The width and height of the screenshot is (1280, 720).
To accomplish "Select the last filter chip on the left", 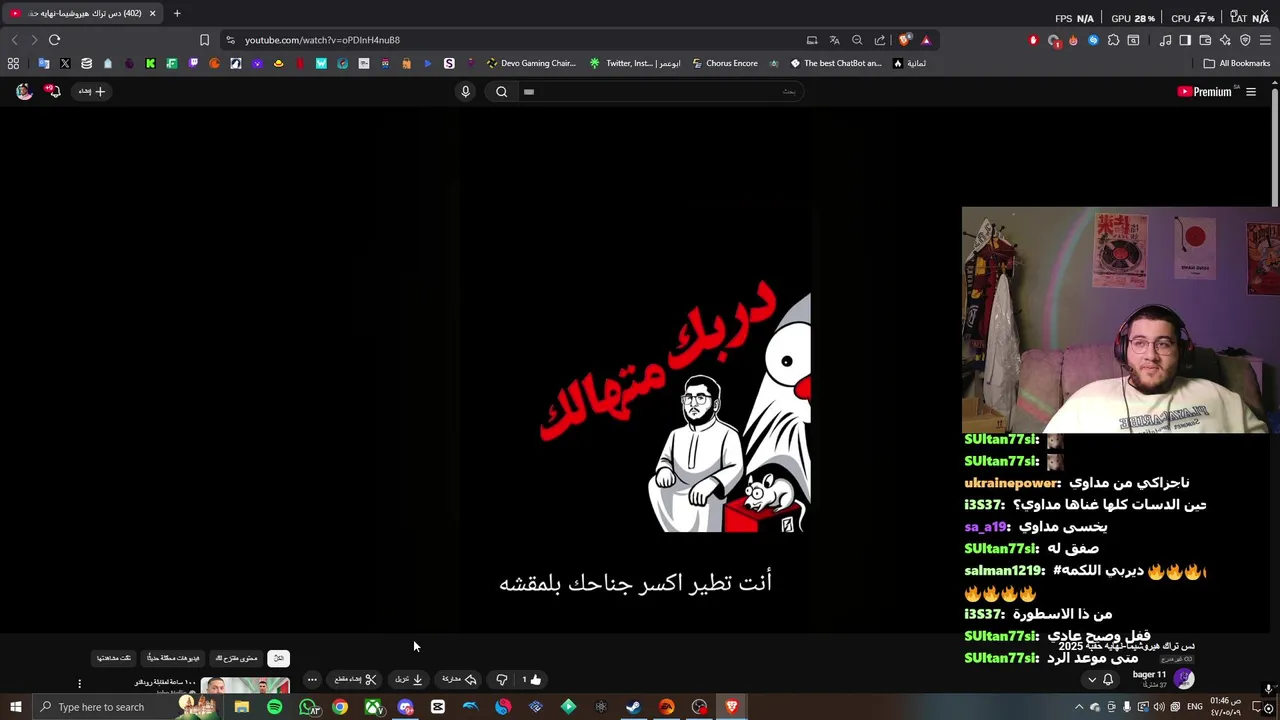I will 114,658.
